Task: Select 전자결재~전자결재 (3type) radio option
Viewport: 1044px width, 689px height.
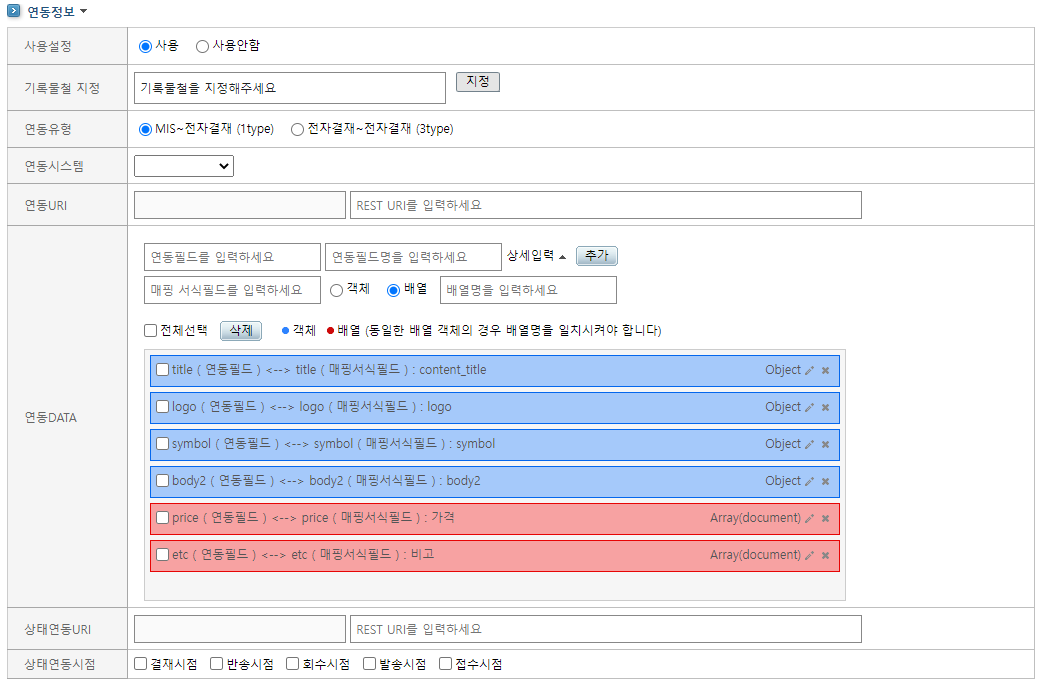Action: [297, 129]
